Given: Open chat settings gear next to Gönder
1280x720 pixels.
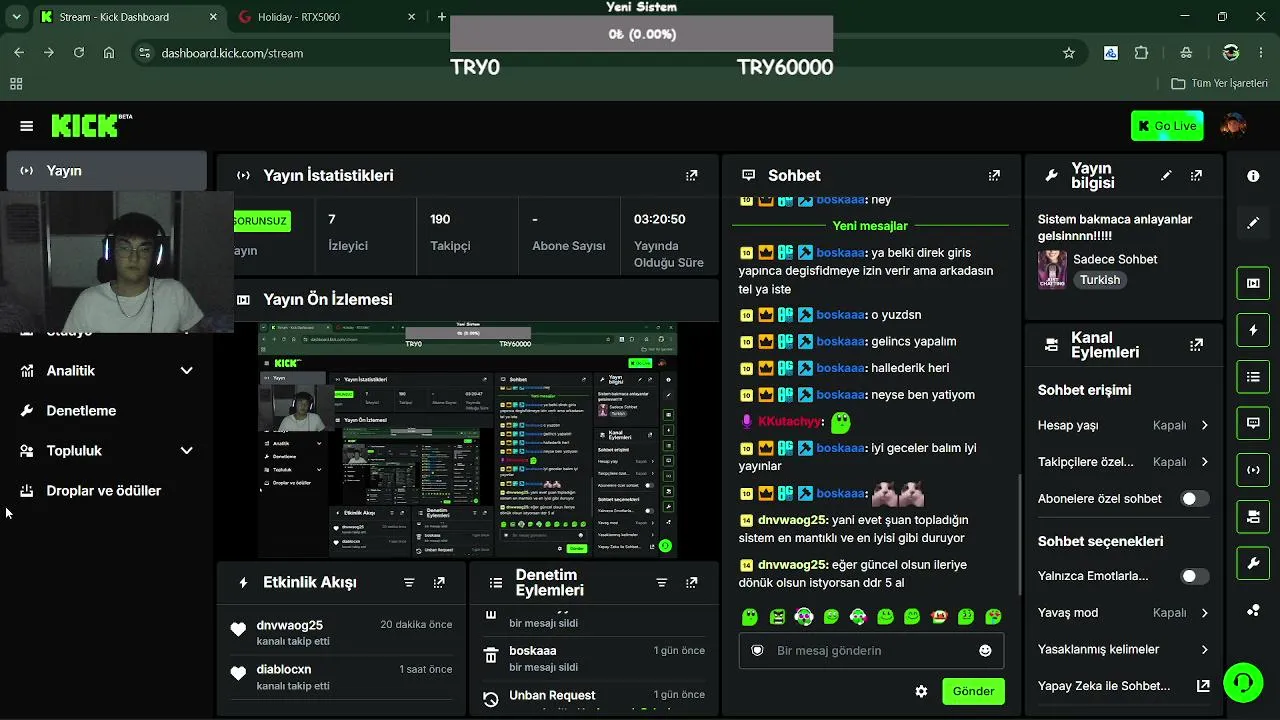Looking at the screenshot, I should click(921, 691).
